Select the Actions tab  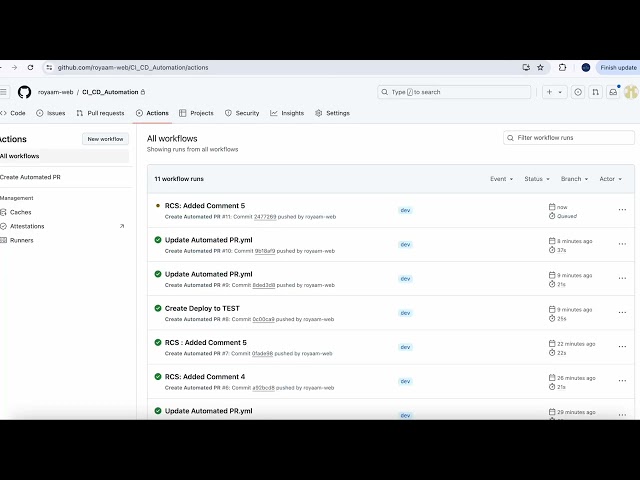click(x=153, y=113)
